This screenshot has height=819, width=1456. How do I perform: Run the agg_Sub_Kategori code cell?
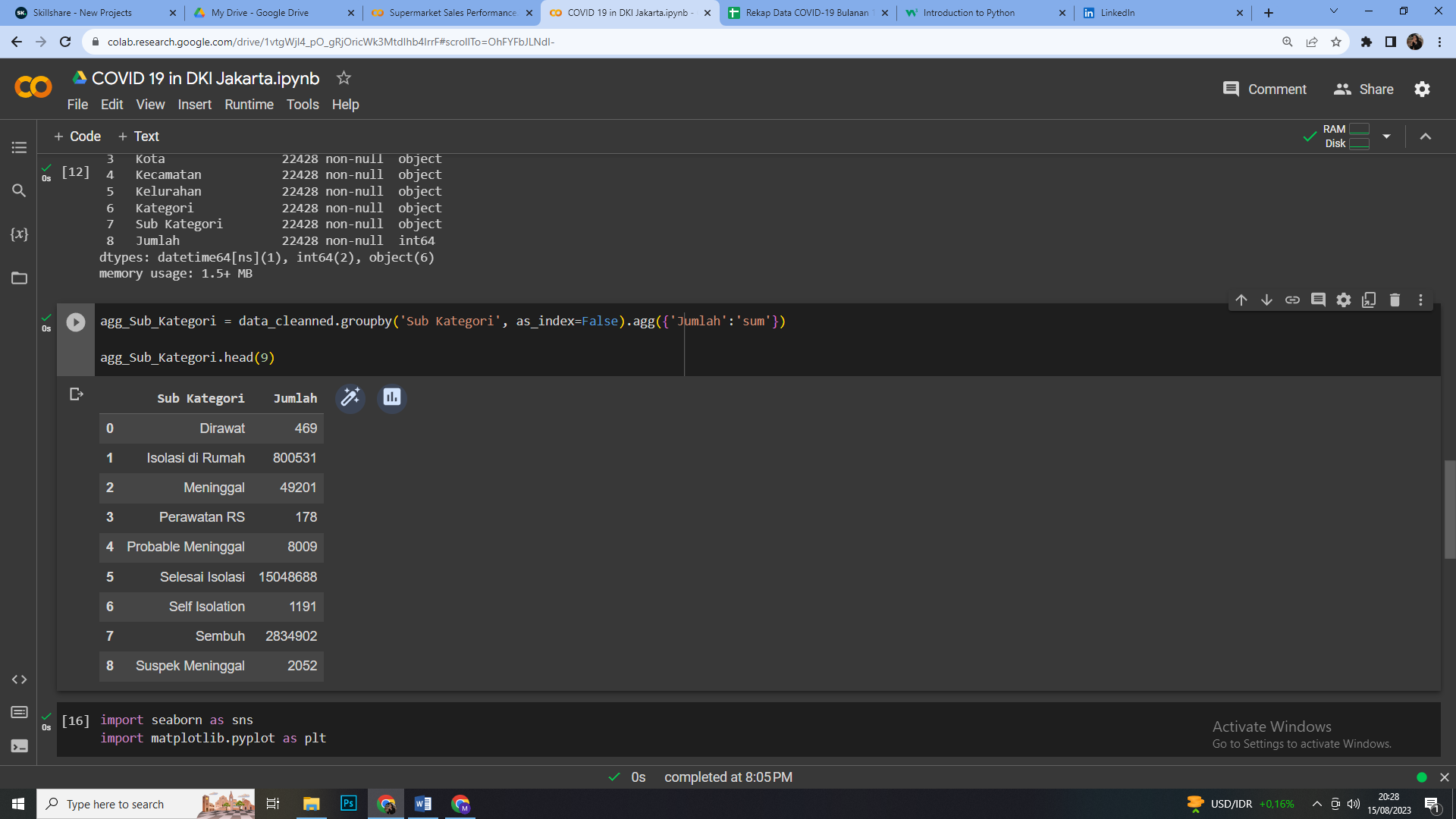tap(76, 322)
